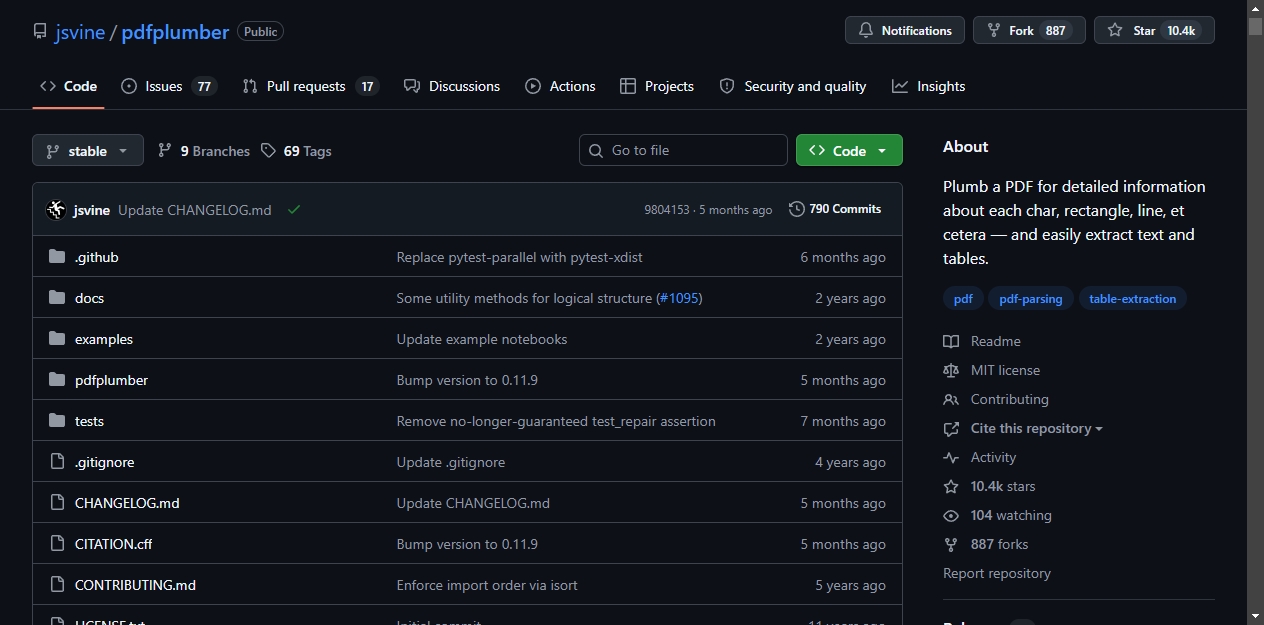This screenshot has height=625, width=1264.
Task: Open the pdfplumber repository link
Action: 175,32
